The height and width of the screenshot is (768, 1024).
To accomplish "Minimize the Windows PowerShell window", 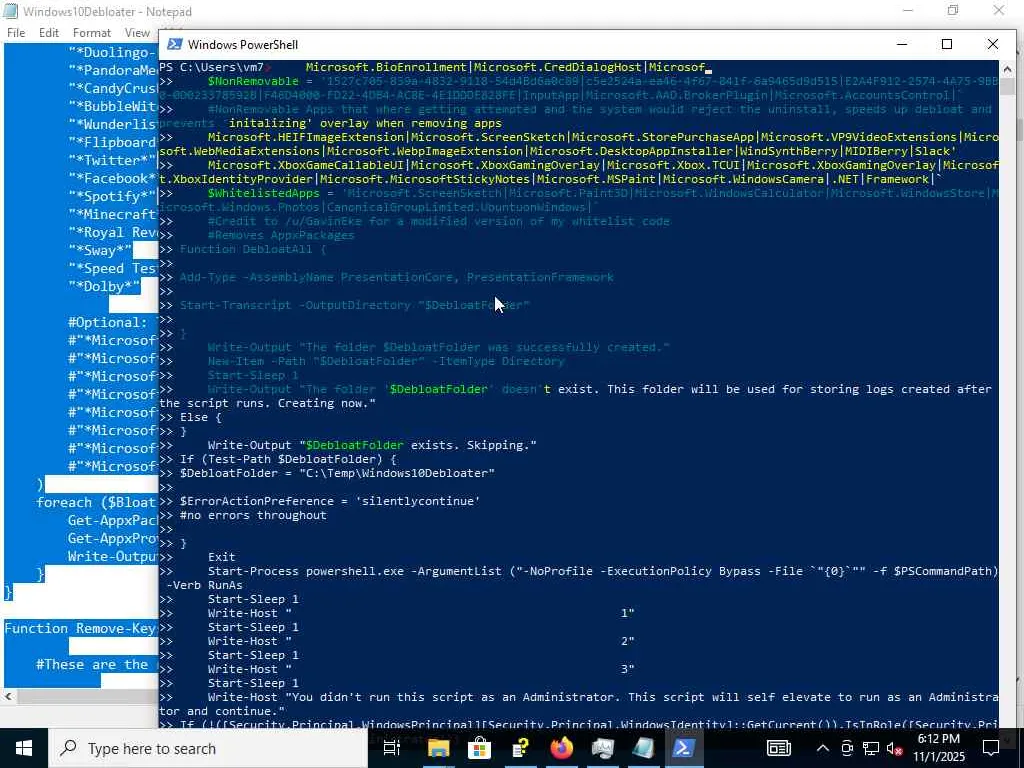I will coord(902,44).
